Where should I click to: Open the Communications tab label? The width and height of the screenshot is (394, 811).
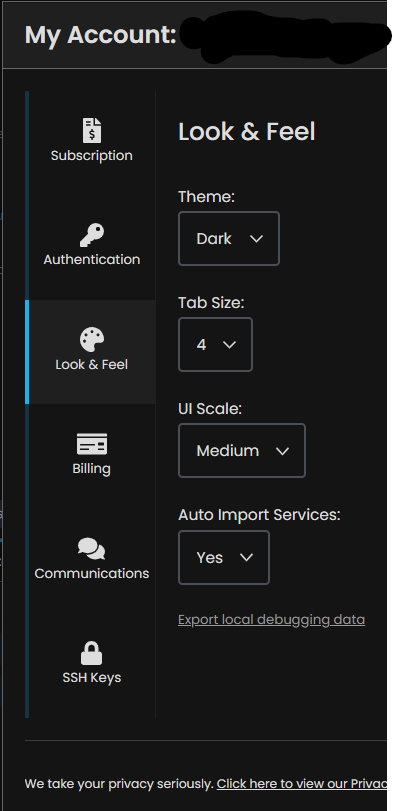[x=92, y=574]
